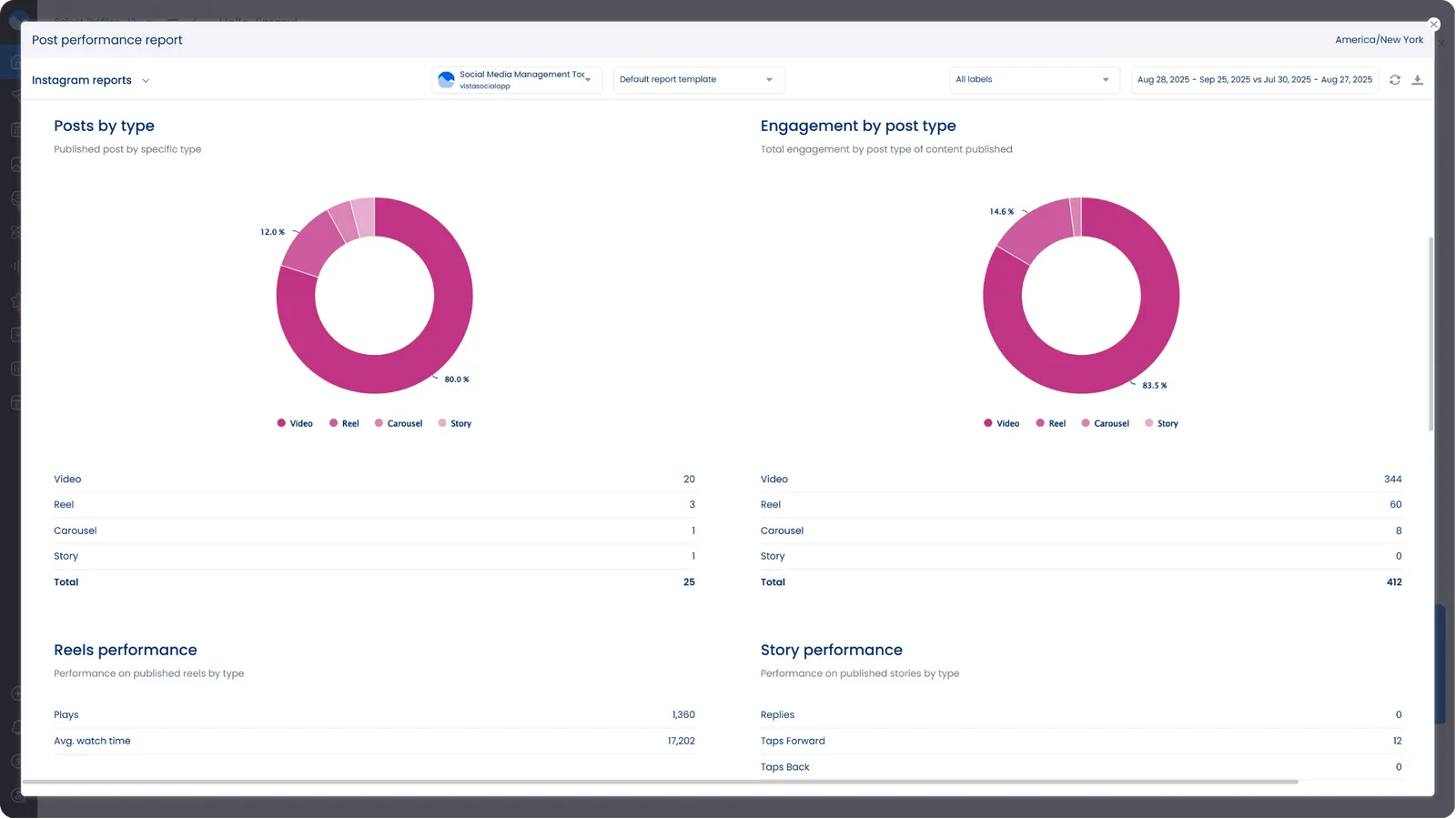Open the Default report template dropdown
The height and width of the screenshot is (819, 1456).
(x=697, y=80)
